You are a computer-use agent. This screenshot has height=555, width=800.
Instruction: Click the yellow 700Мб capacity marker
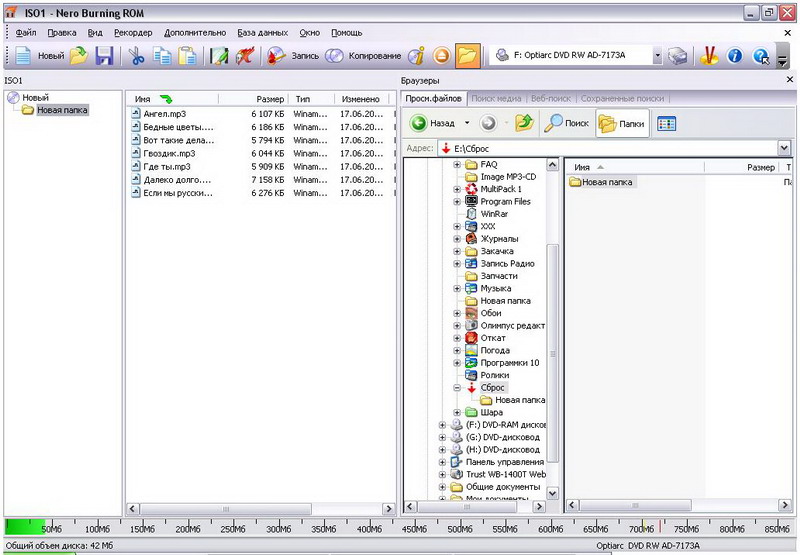[x=643, y=525]
